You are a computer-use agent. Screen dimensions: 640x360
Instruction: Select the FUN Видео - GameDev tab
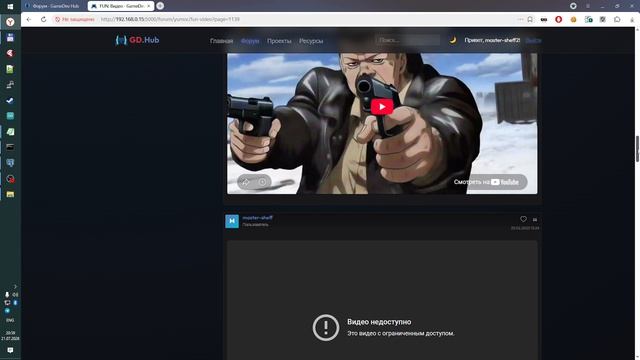(120, 6)
